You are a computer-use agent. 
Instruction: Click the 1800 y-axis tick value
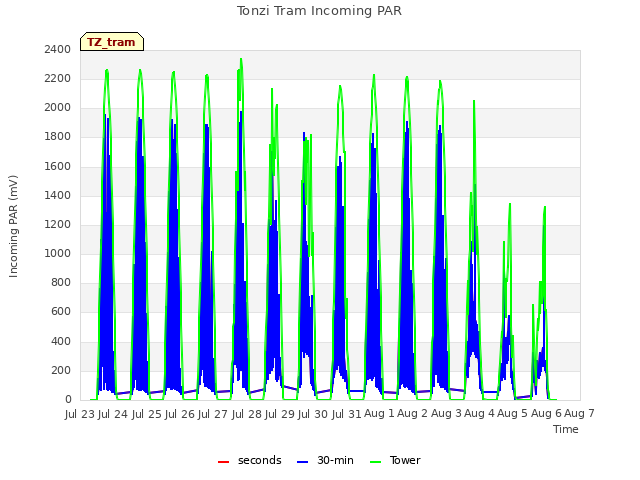click(58, 137)
